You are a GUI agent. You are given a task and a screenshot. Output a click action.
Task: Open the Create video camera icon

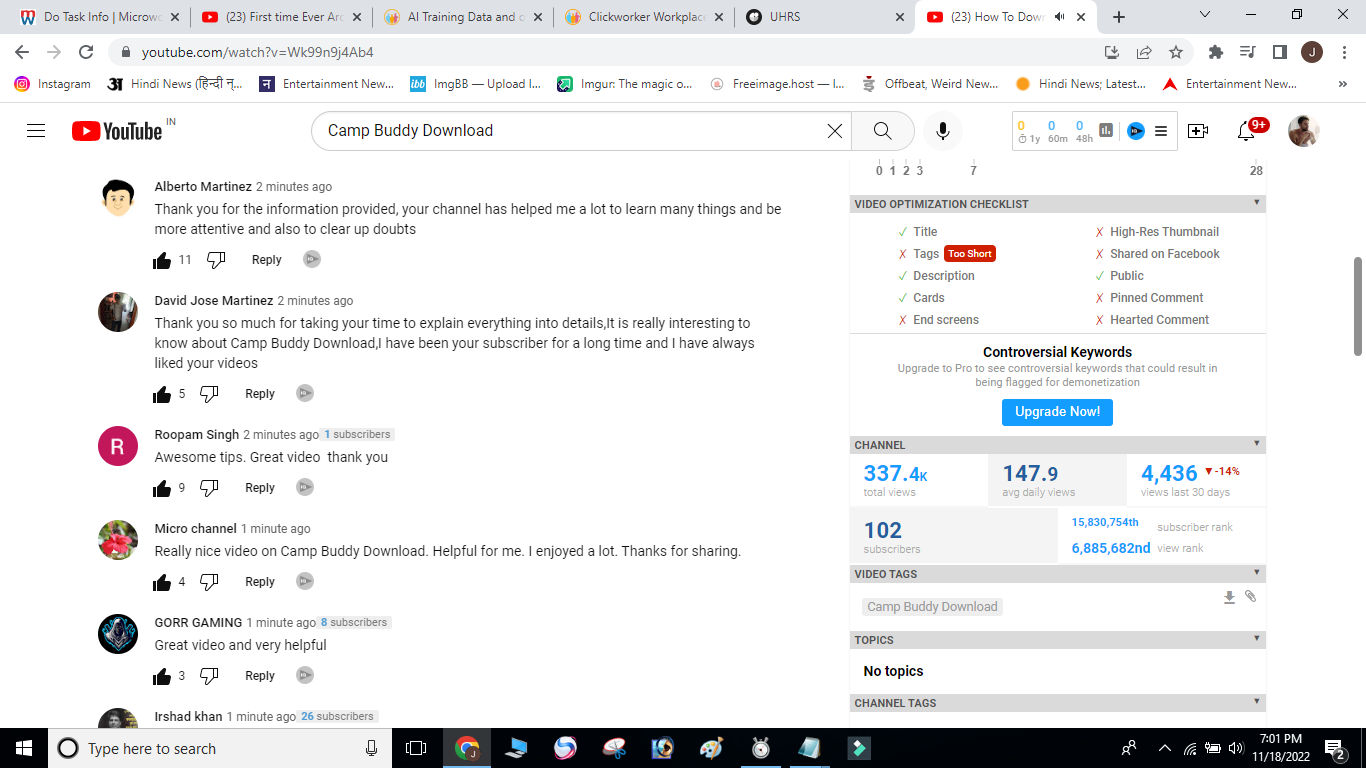(1198, 131)
